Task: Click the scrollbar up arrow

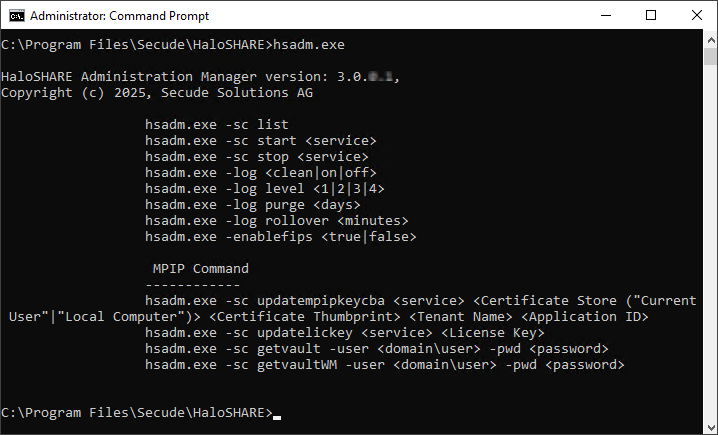Action: [709, 38]
